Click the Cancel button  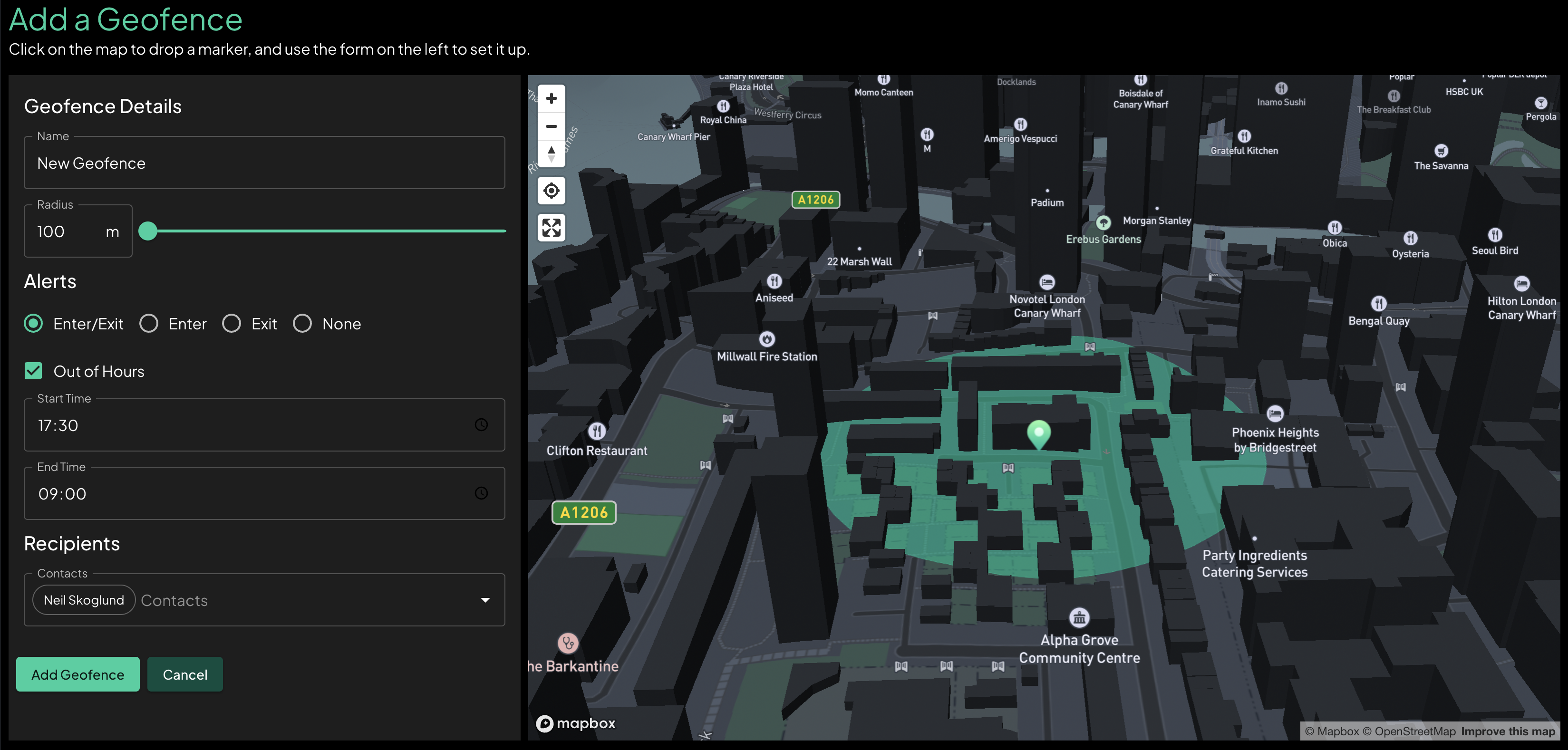click(185, 674)
